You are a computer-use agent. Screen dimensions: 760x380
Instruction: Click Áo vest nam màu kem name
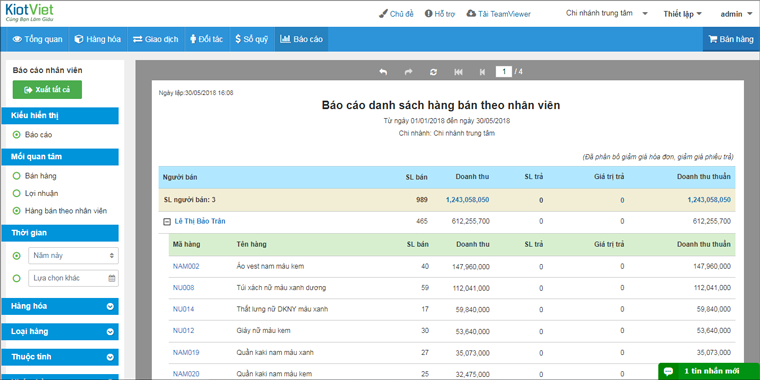[x=270, y=266]
